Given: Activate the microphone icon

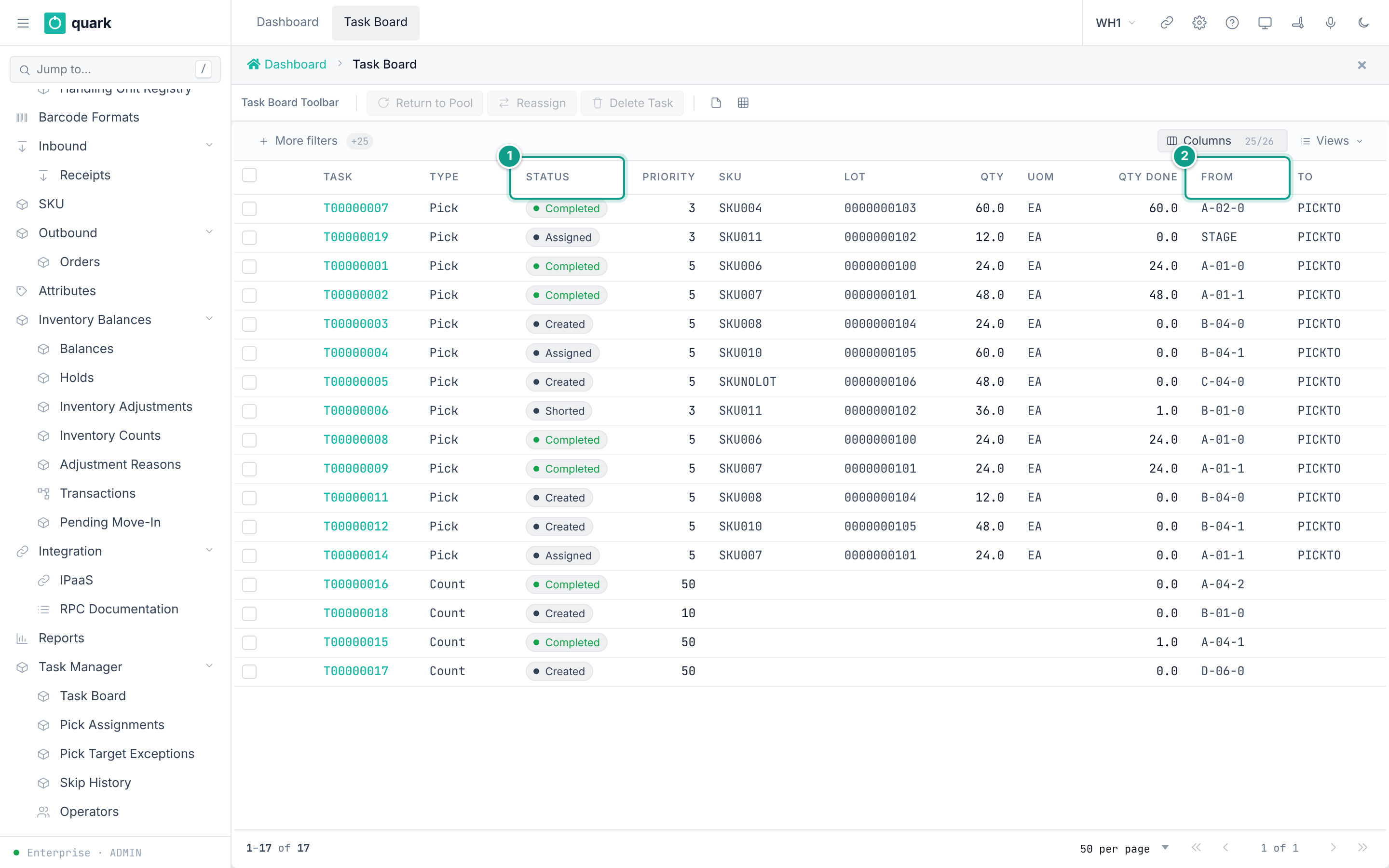Looking at the screenshot, I should click(x=1331, y=23).
